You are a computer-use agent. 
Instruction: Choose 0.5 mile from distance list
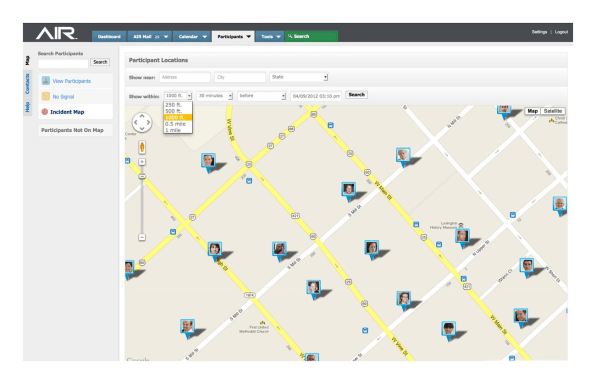tap(178, 124)
